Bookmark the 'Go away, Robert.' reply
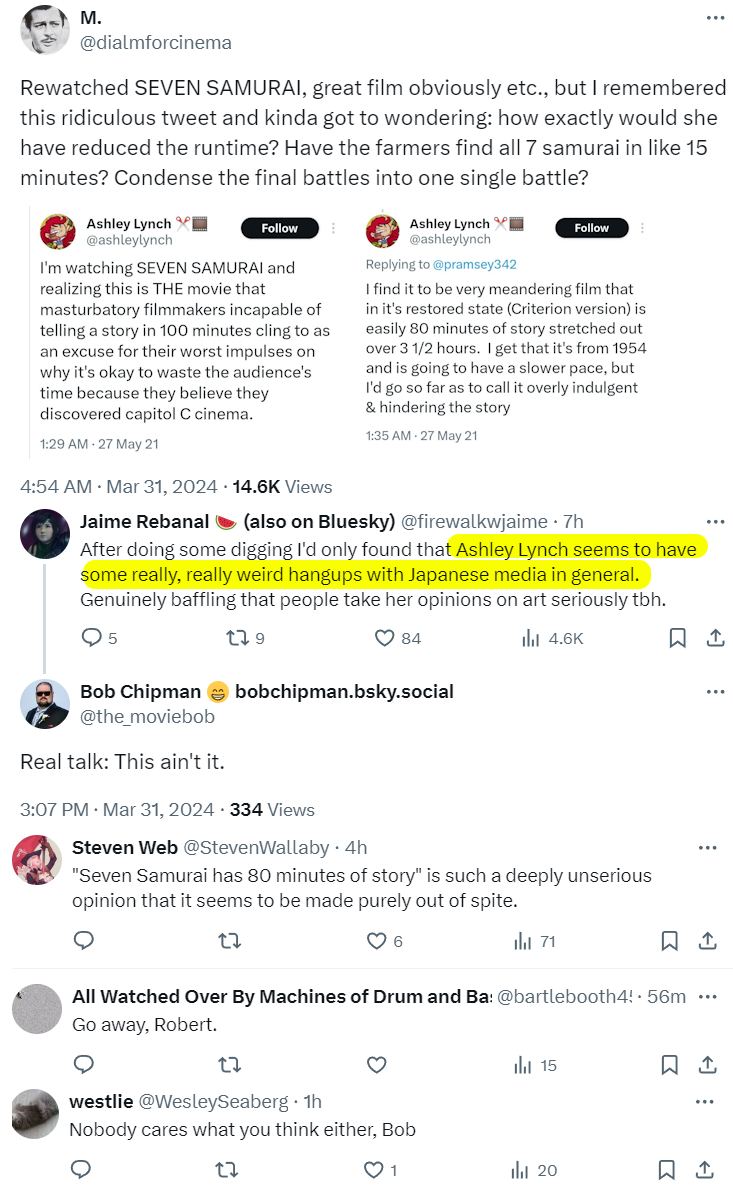This screenshot has width=733, height=1192. 670,1065
